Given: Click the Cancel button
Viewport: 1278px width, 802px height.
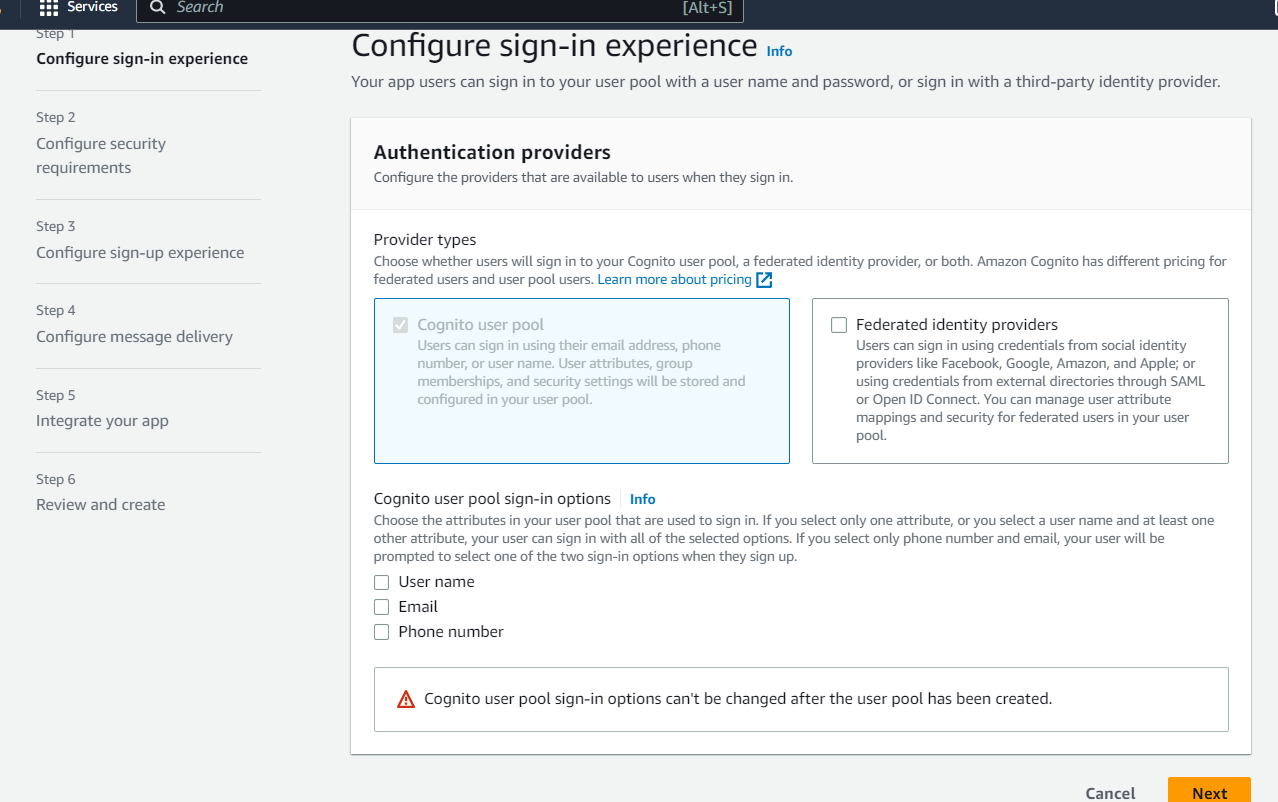Looking at the screenshot, I should tap(1110, 793).
